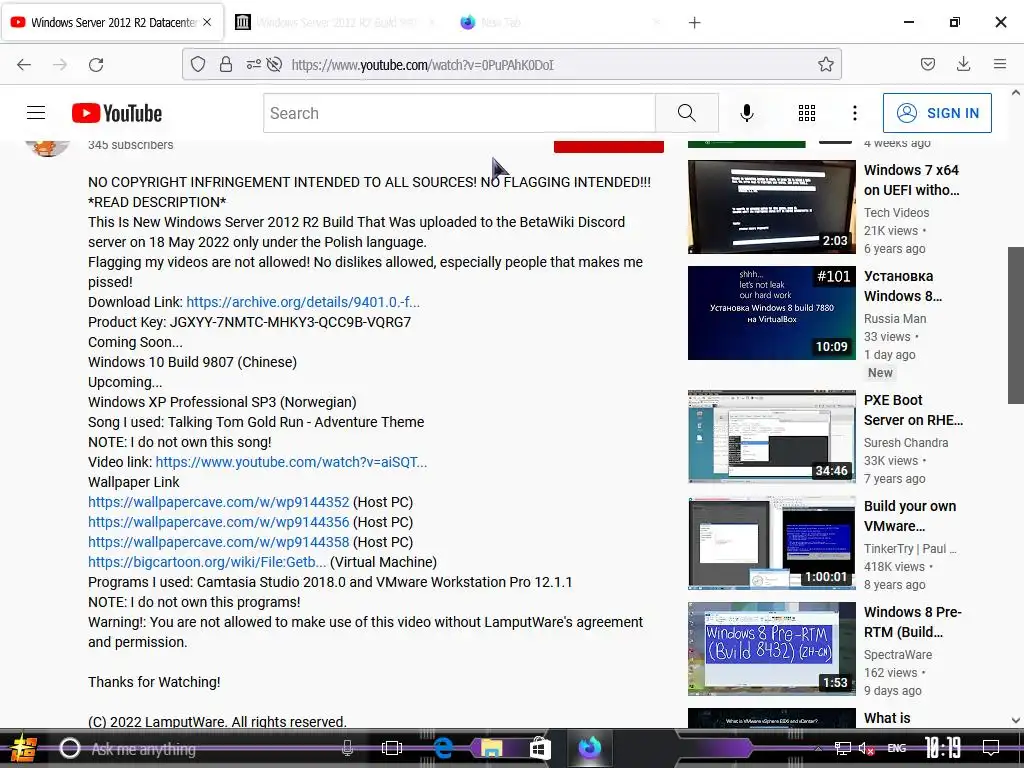Open the bigcartoon.org wiki link

(x=207, y=562)
